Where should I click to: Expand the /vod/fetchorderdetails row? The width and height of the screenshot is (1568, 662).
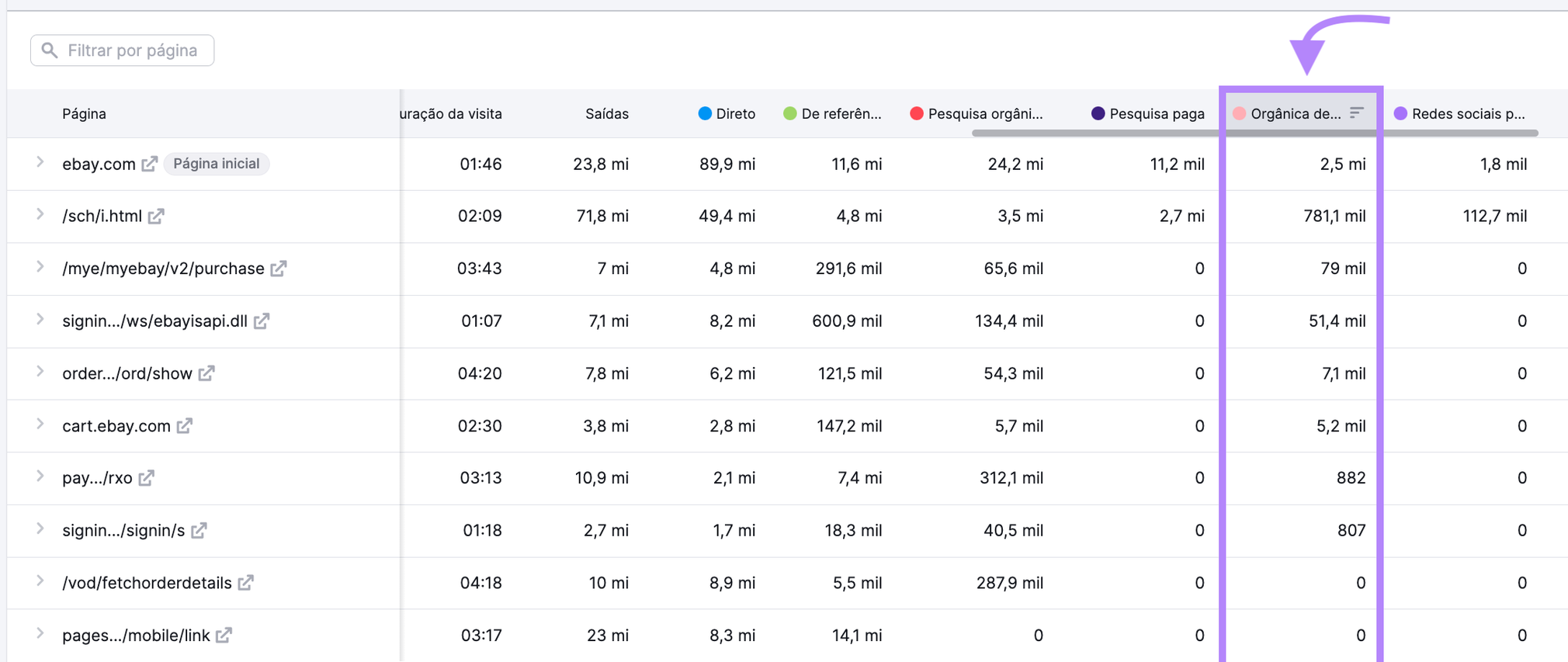pyautogui.click(x=40, y=581)
